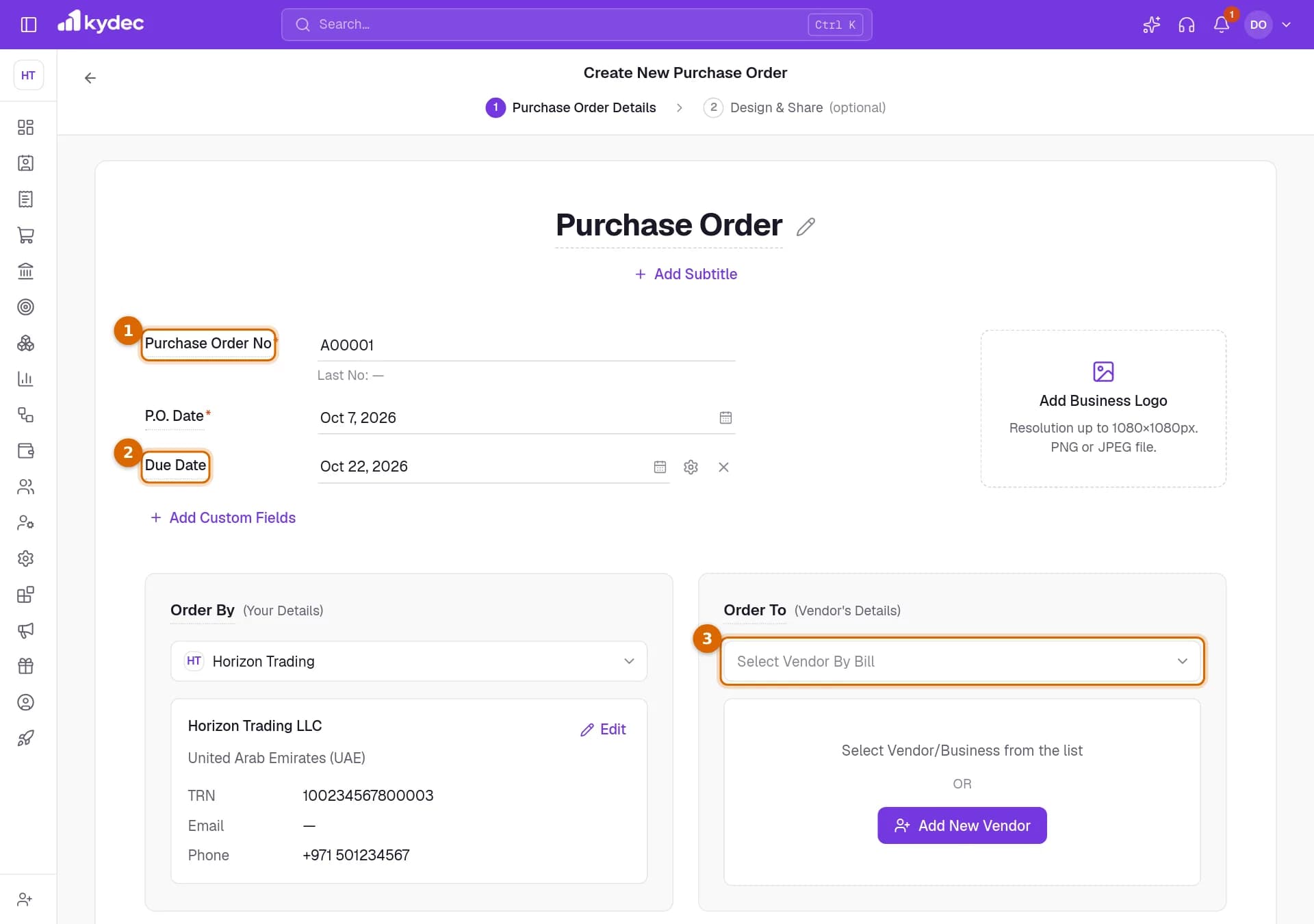The width and height of the screenshot is (1314, 924).
Task: Open Due Date settings gear
Action: [691, 467]
